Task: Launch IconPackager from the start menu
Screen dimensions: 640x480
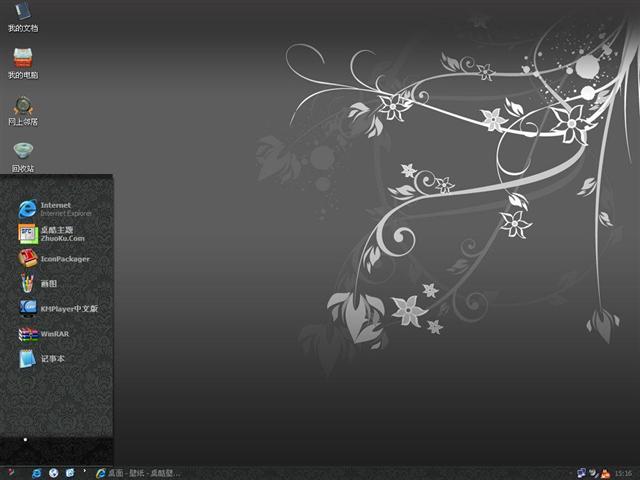Action: coord(54,258)
